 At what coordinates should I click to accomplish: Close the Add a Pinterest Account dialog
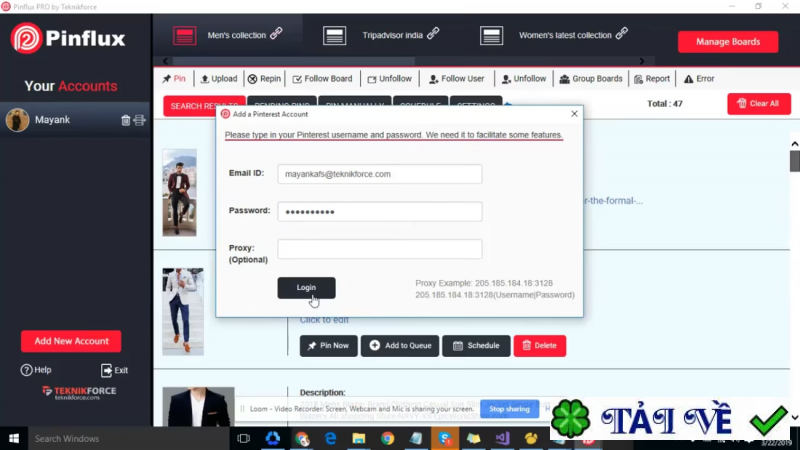574,114
